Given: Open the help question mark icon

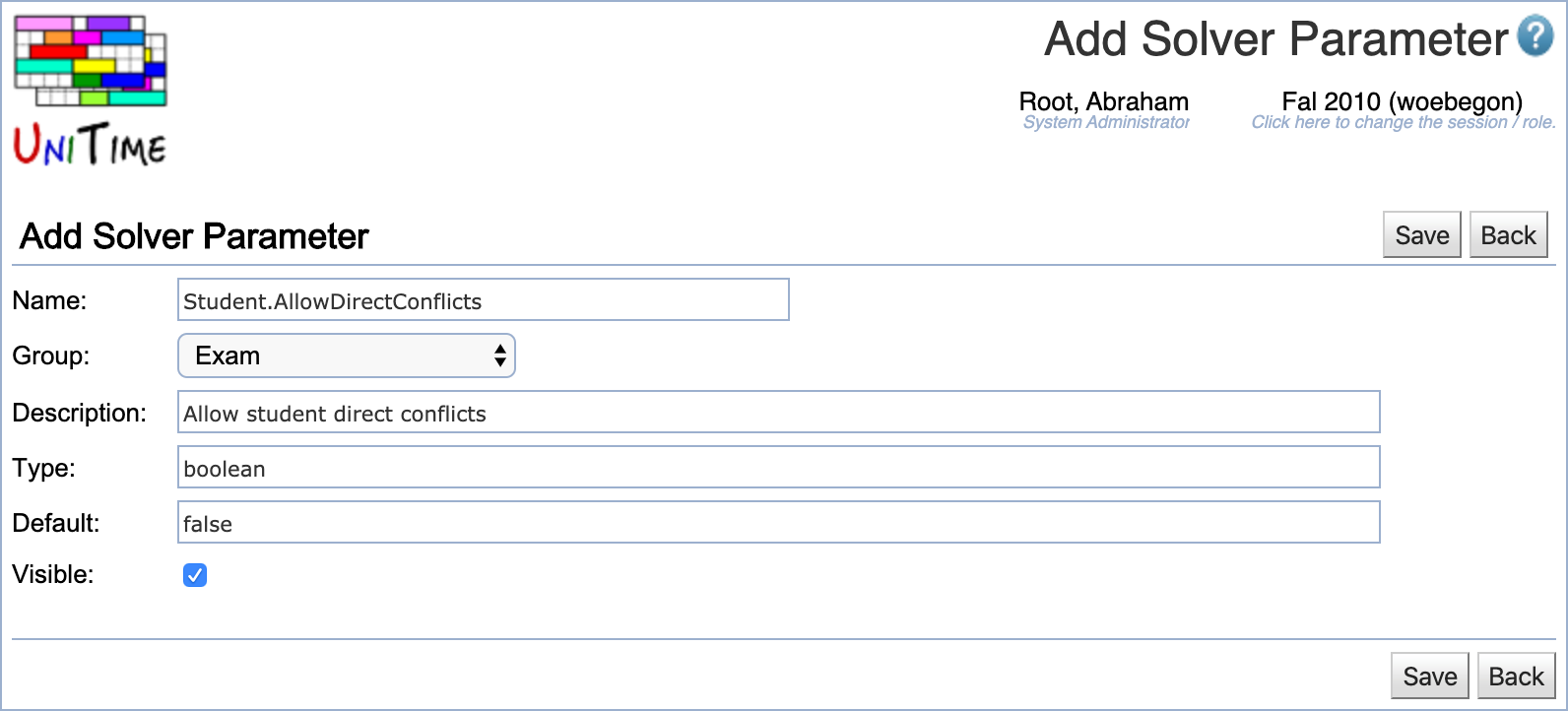Looking at the screenshot, I should (x=1535, y=36).
